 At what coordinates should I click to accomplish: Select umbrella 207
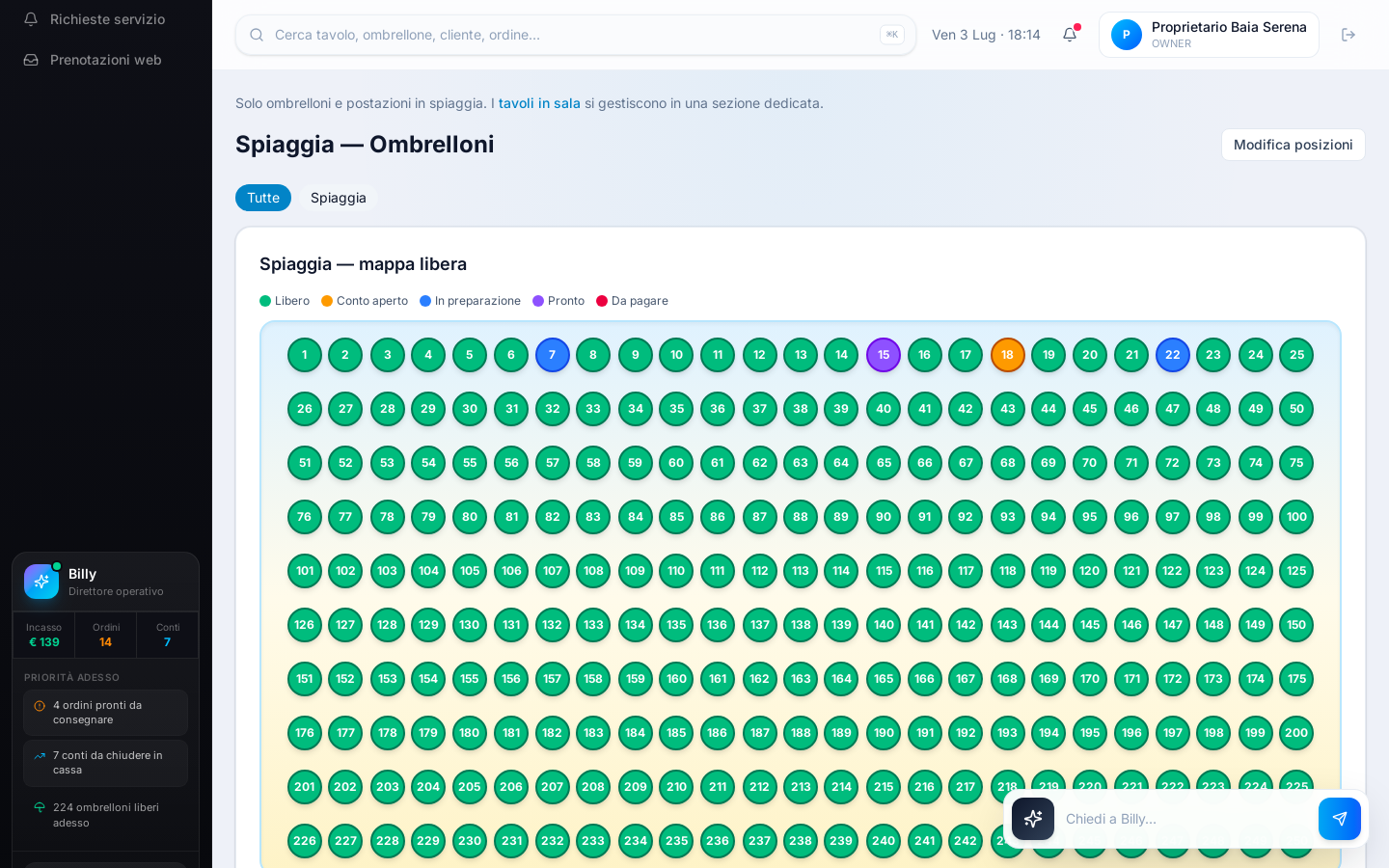pos(553,787)
